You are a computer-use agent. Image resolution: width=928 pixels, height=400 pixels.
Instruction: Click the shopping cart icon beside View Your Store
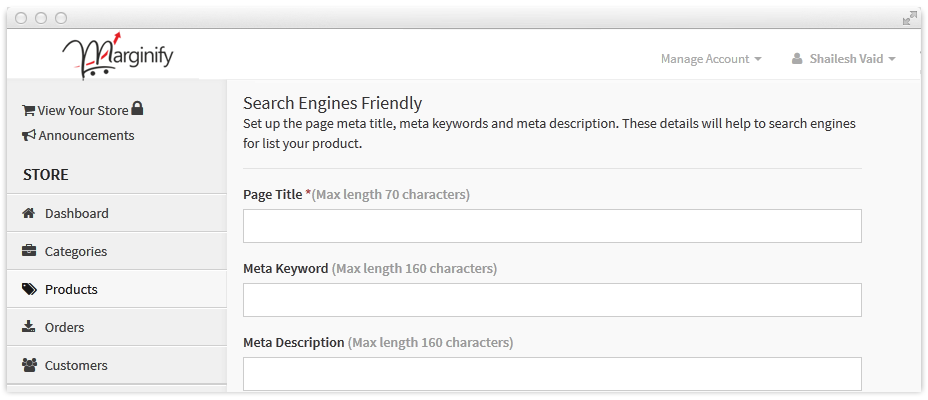(28, 111)
